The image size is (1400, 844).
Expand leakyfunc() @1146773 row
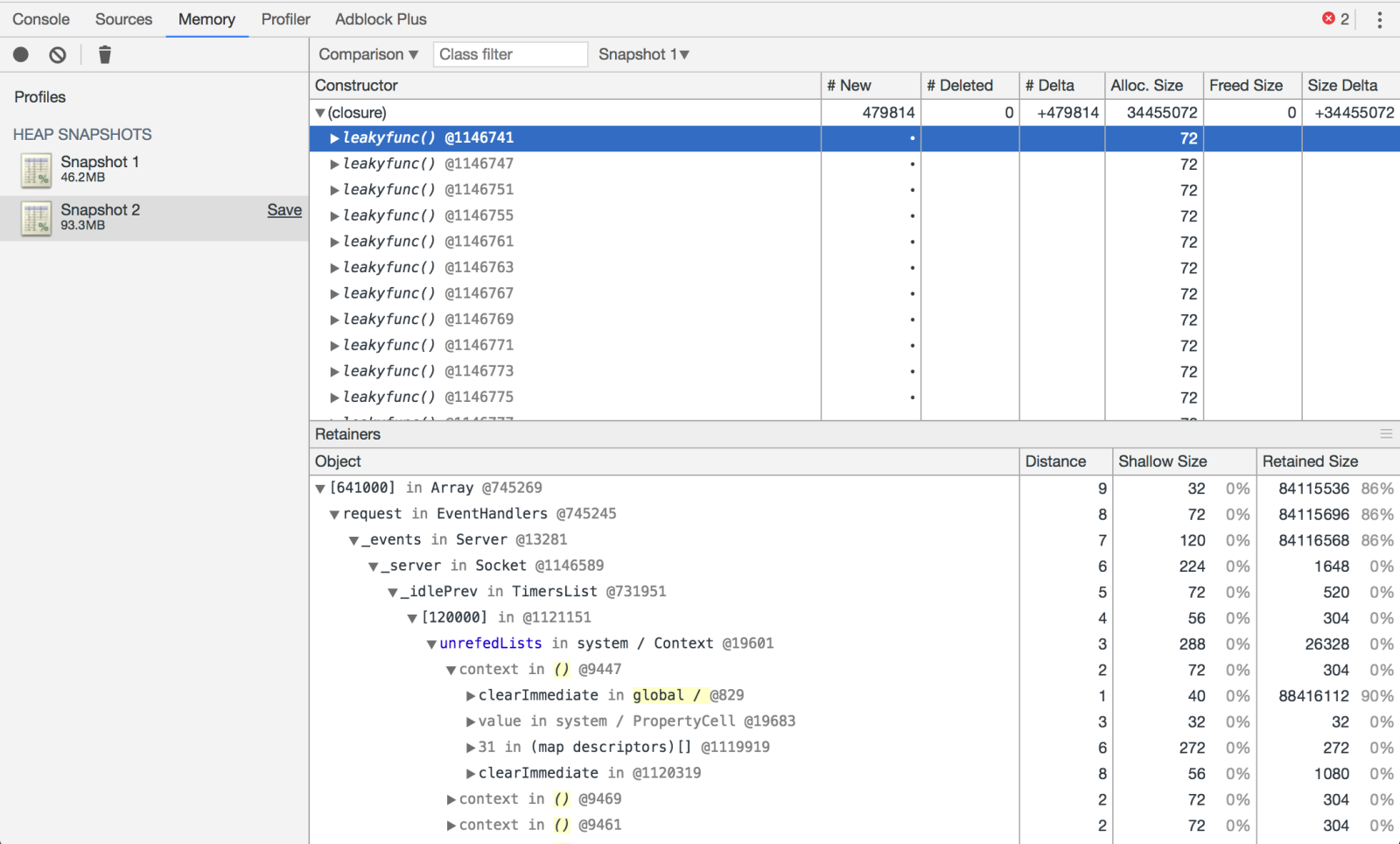(x=334, y=372)
